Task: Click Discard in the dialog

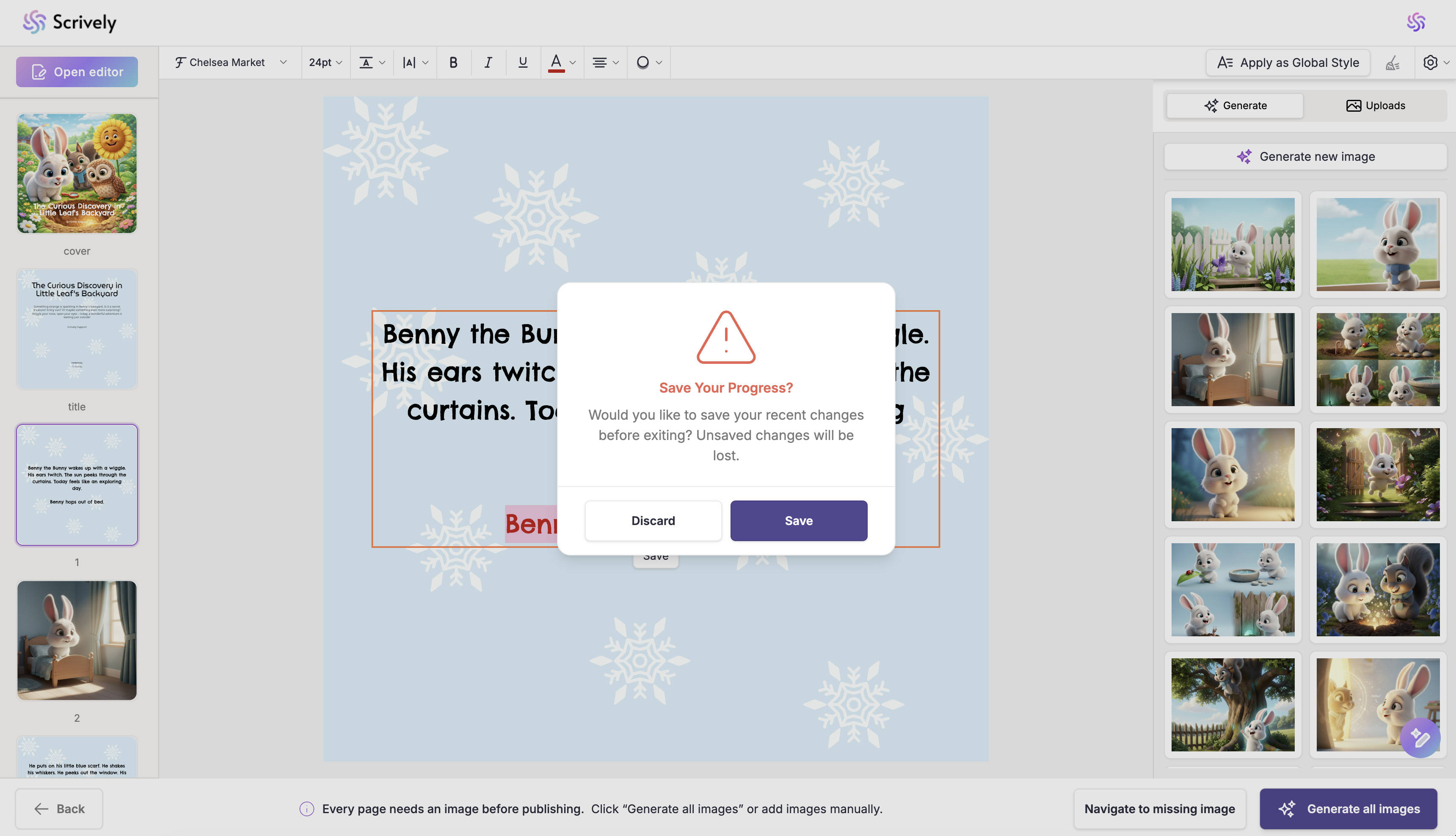Action: (x=653, y=520)
